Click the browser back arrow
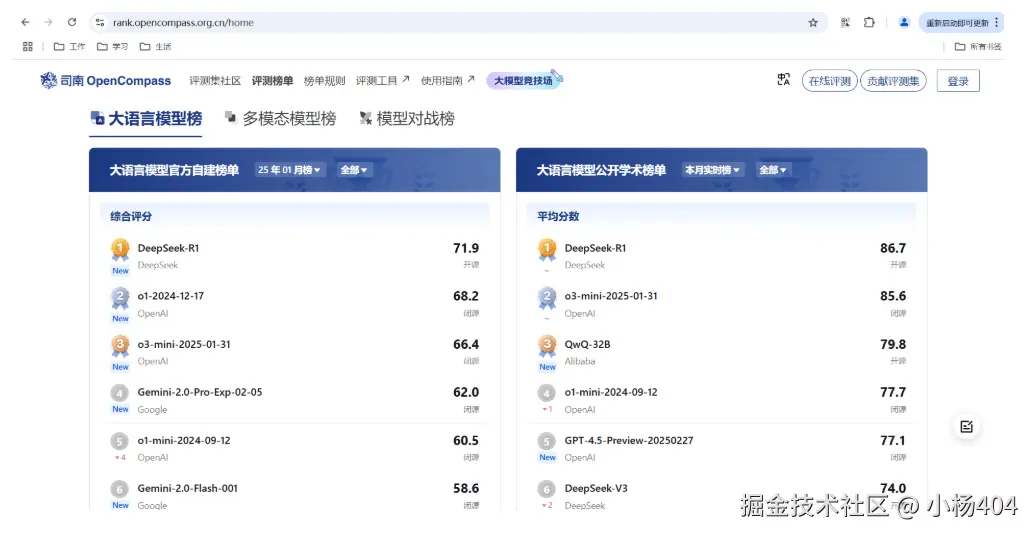This screenshot has width=1035, height=537. point(25,22)
